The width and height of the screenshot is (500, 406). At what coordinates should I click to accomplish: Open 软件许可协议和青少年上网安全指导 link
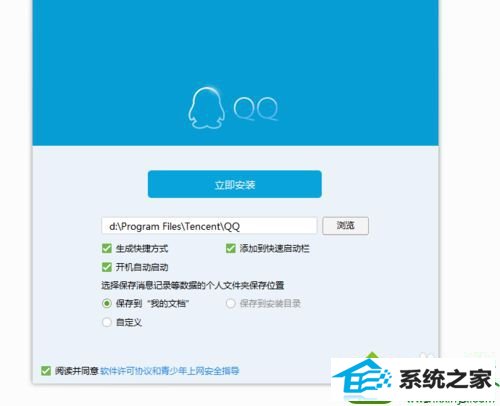(170, 371)
